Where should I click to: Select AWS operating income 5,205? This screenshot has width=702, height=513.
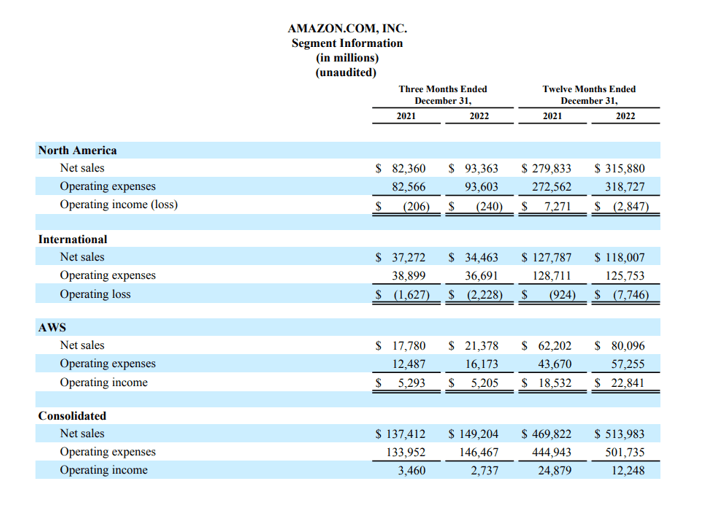(x=484, y=383)
